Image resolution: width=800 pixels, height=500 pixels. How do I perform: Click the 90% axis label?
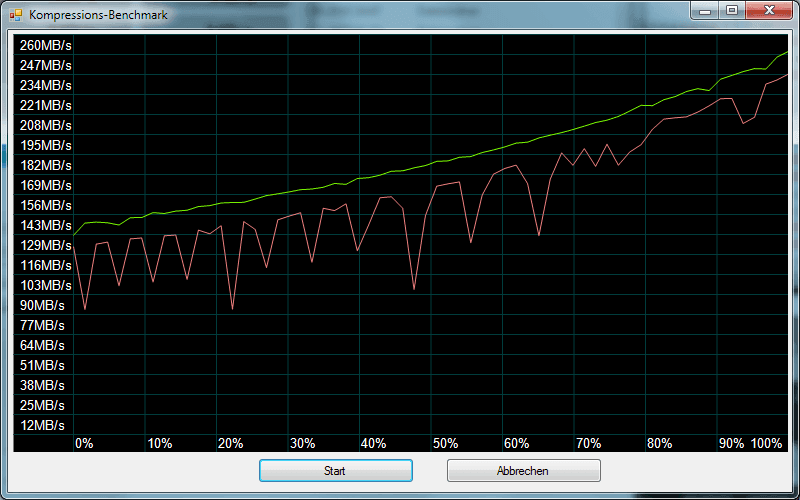[x=732, y=444]
